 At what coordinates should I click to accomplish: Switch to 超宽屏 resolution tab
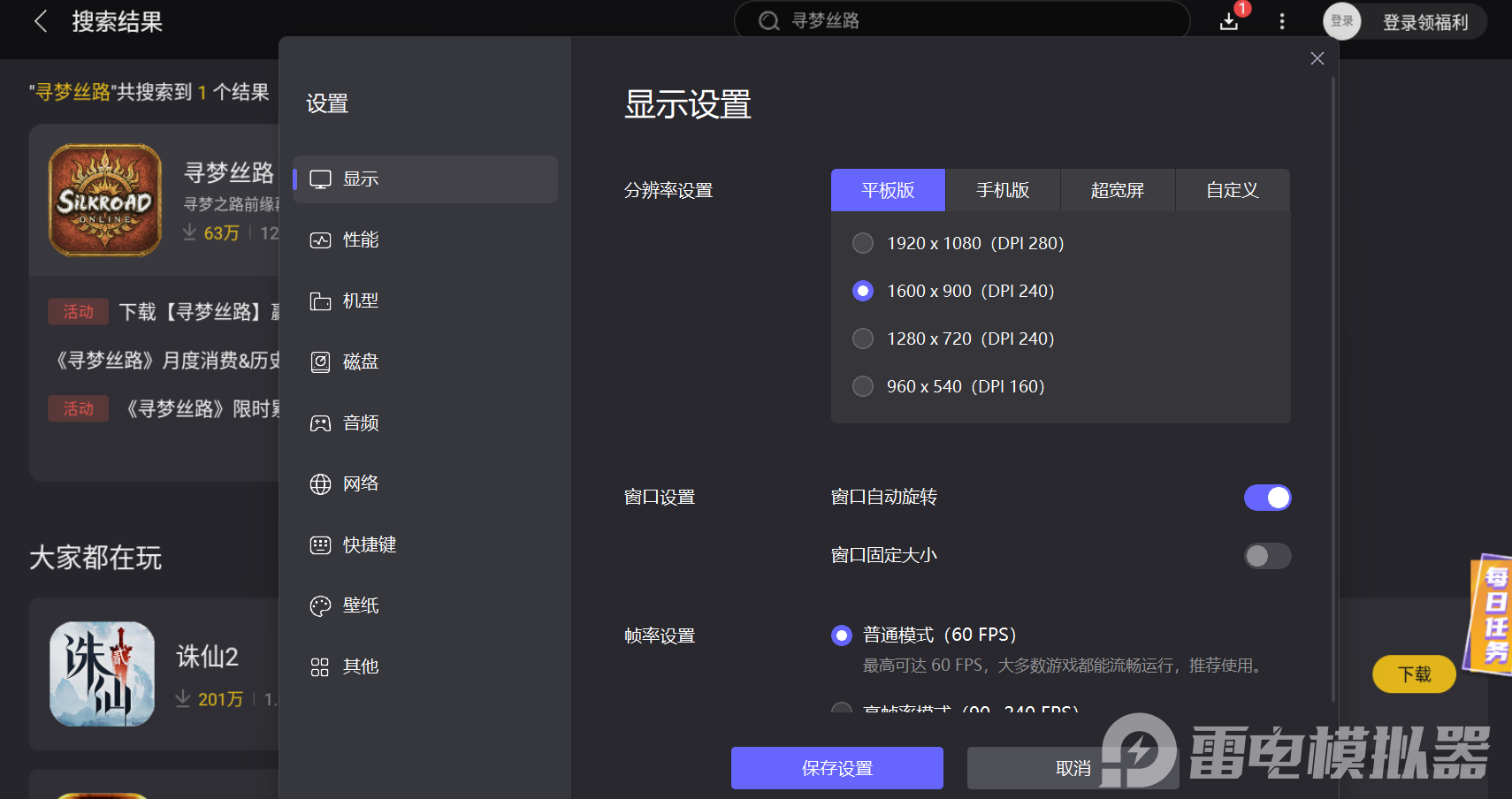(1118, 190)
